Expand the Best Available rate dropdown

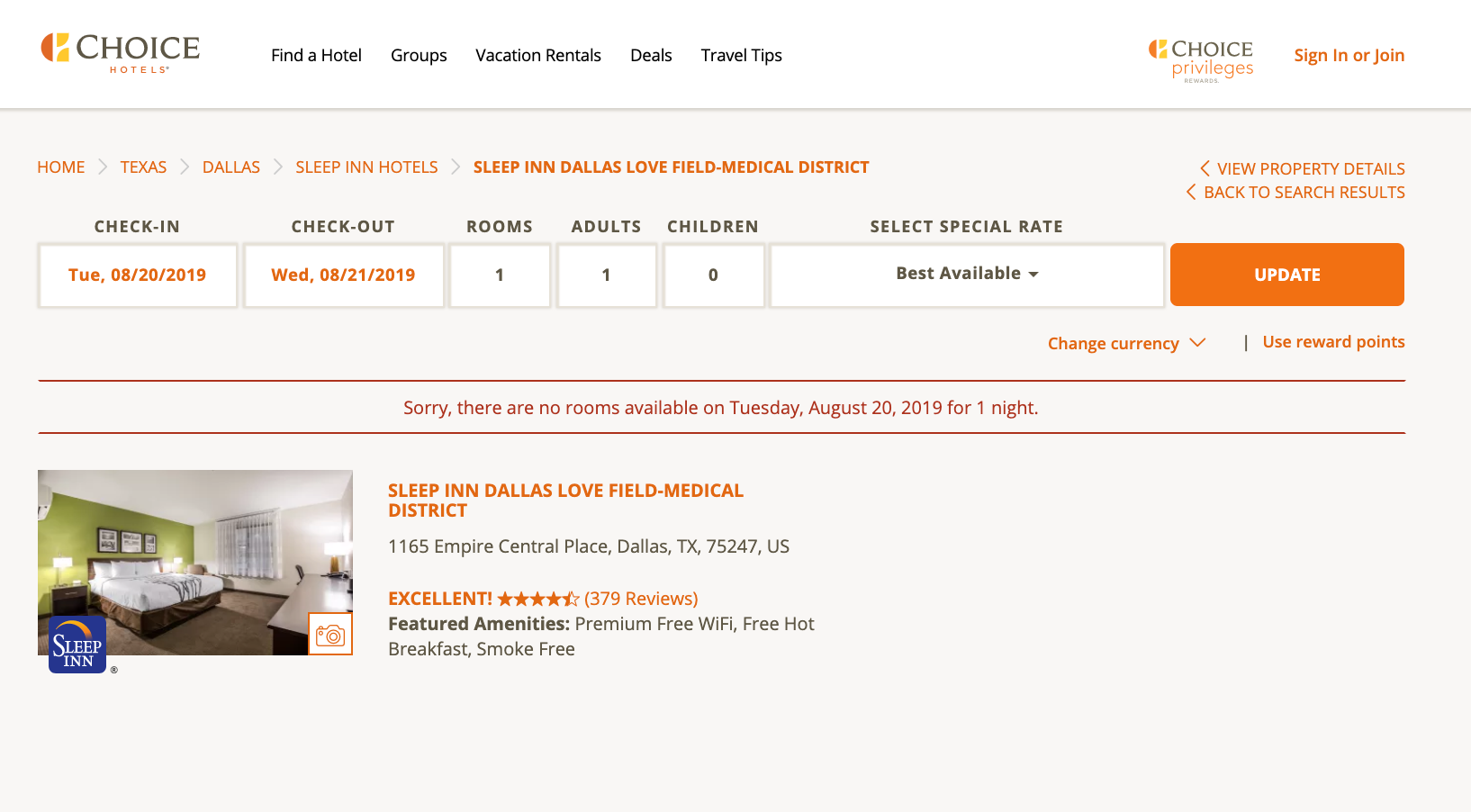point(967,274)
